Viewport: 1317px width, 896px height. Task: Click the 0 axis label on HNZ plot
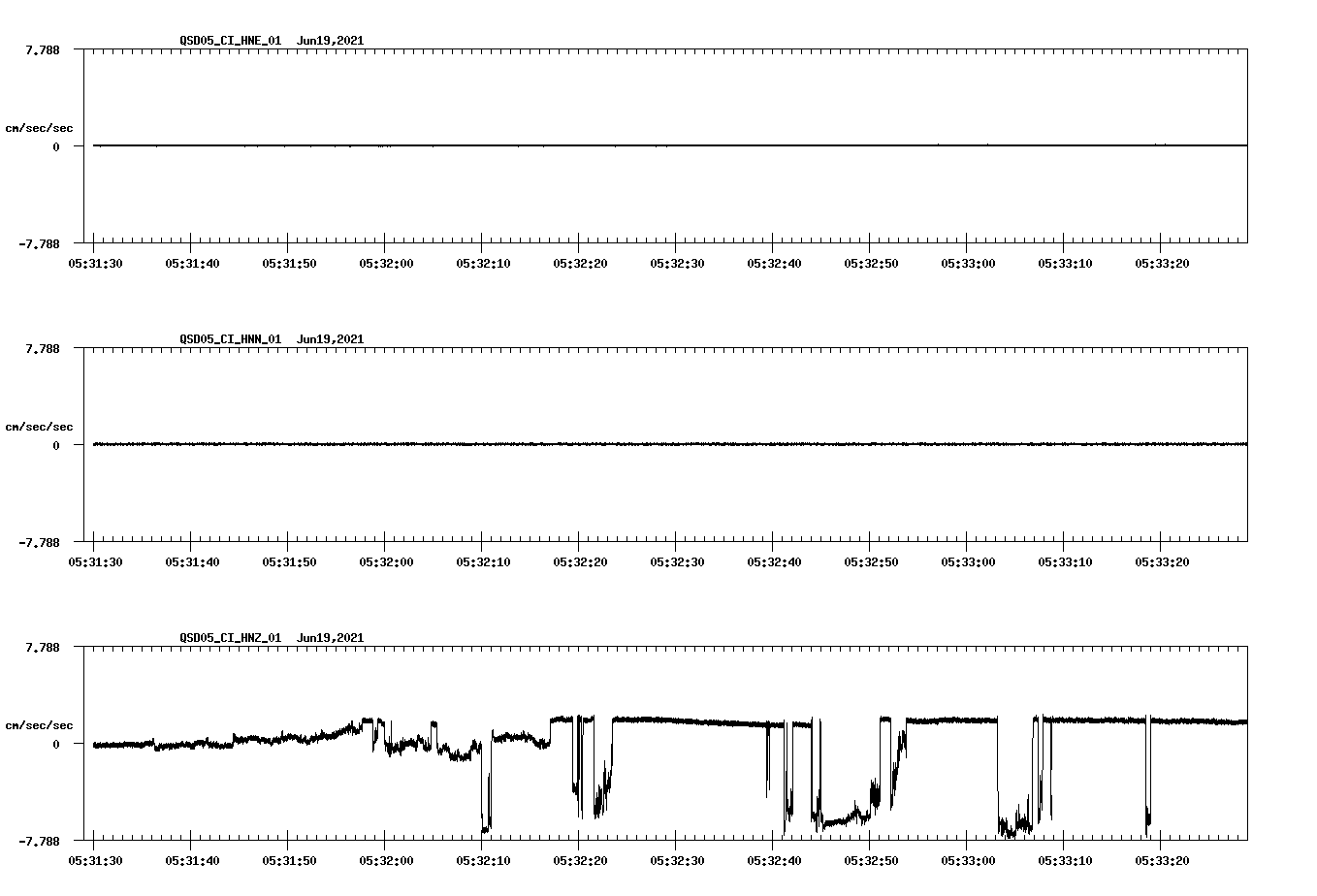pyautogui.click(x=56, y=744)
